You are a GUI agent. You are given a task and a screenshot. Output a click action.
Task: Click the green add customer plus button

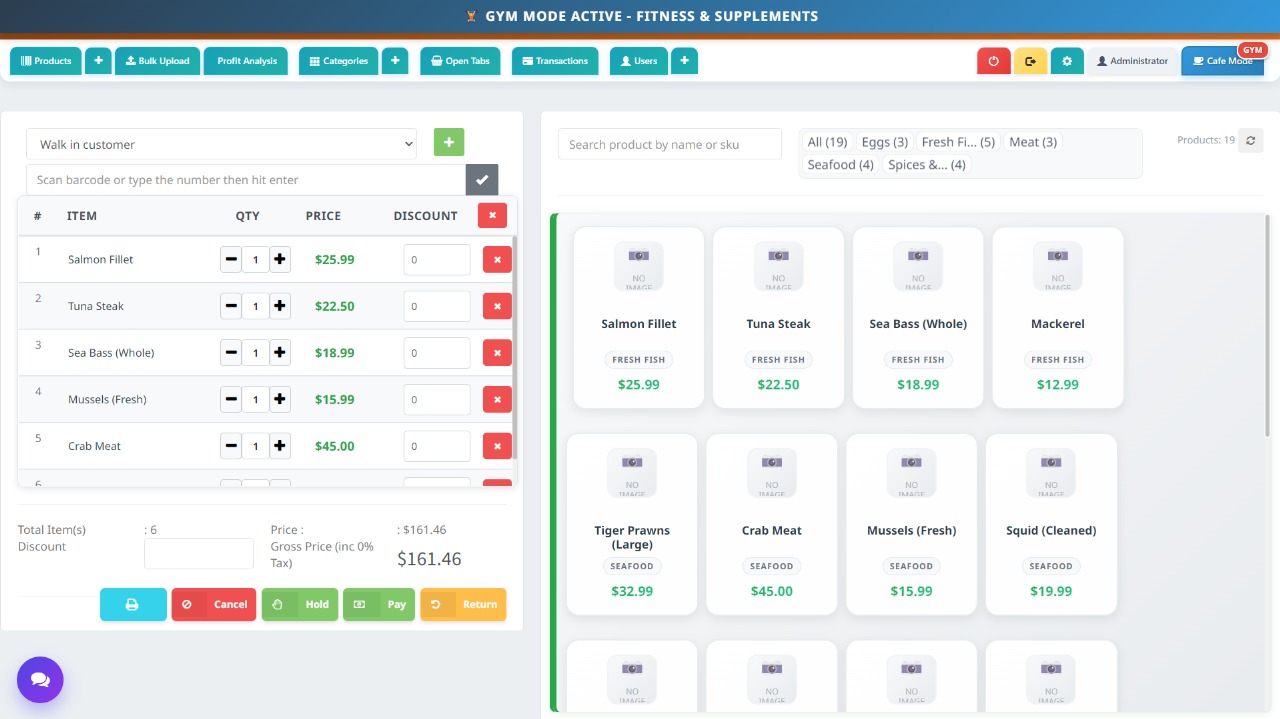click(x=449, y=143)
